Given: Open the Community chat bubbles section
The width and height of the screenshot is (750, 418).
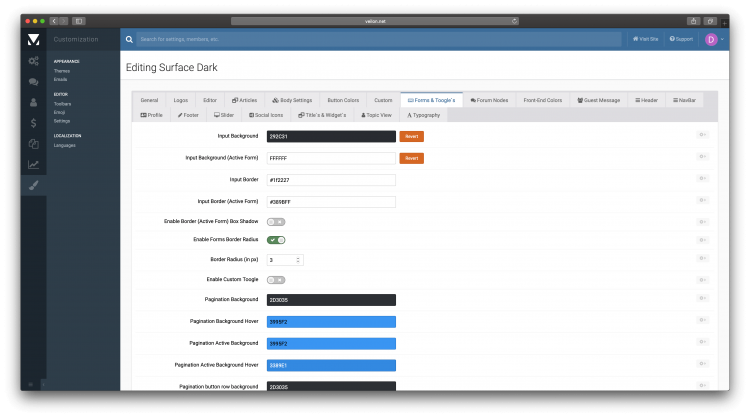Looking at the screenshot, I should pos(33,82).
